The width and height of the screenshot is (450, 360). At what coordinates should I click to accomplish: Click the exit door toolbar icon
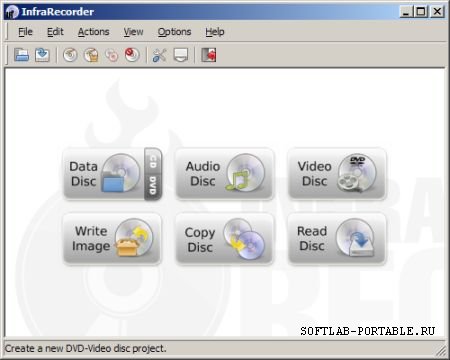click(209, 55)
